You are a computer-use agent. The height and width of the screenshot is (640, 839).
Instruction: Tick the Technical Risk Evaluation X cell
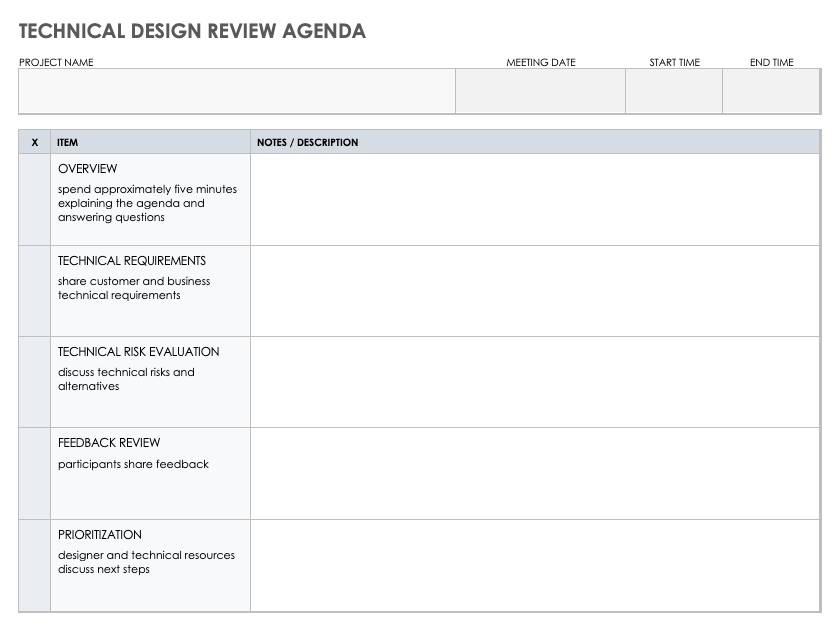[35, 382]
